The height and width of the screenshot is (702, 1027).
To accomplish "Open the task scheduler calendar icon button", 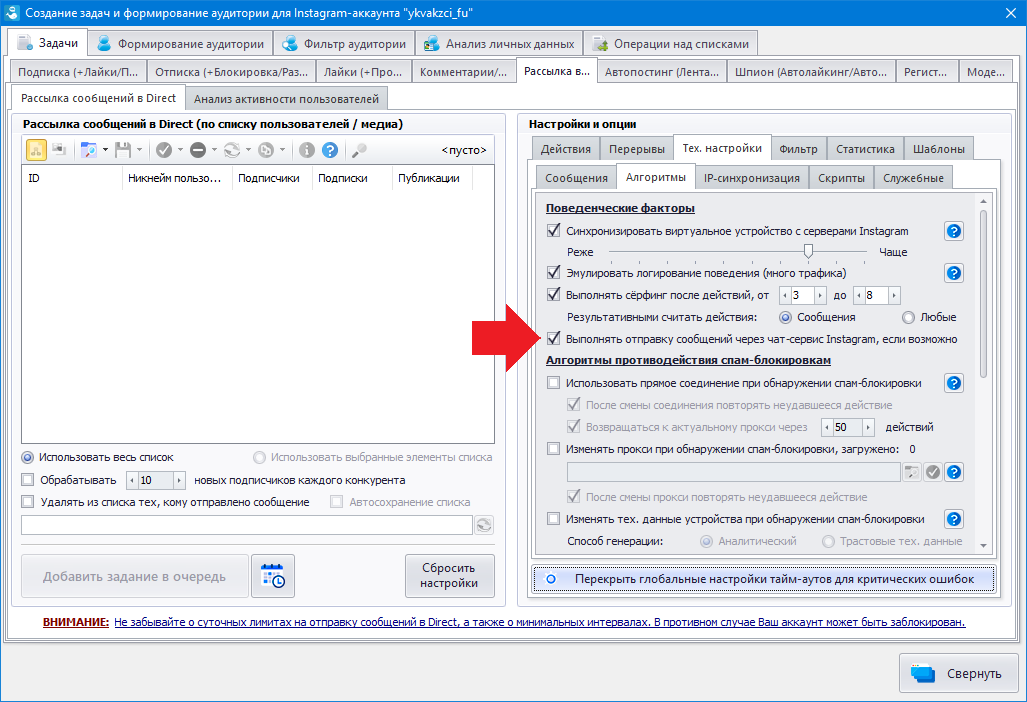I will (x=272, y=576).
